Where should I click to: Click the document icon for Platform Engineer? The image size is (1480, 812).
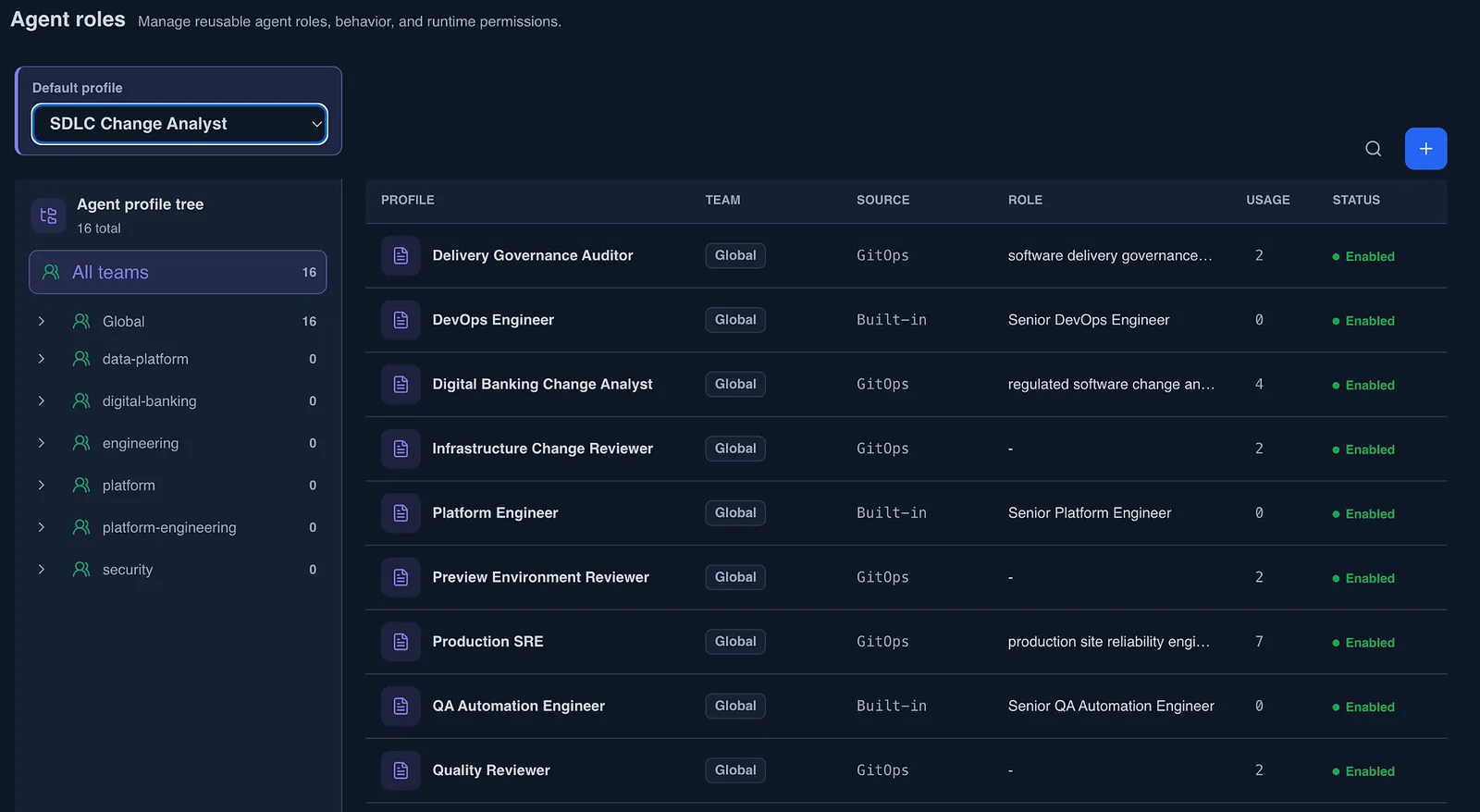(x=401, y=512)
